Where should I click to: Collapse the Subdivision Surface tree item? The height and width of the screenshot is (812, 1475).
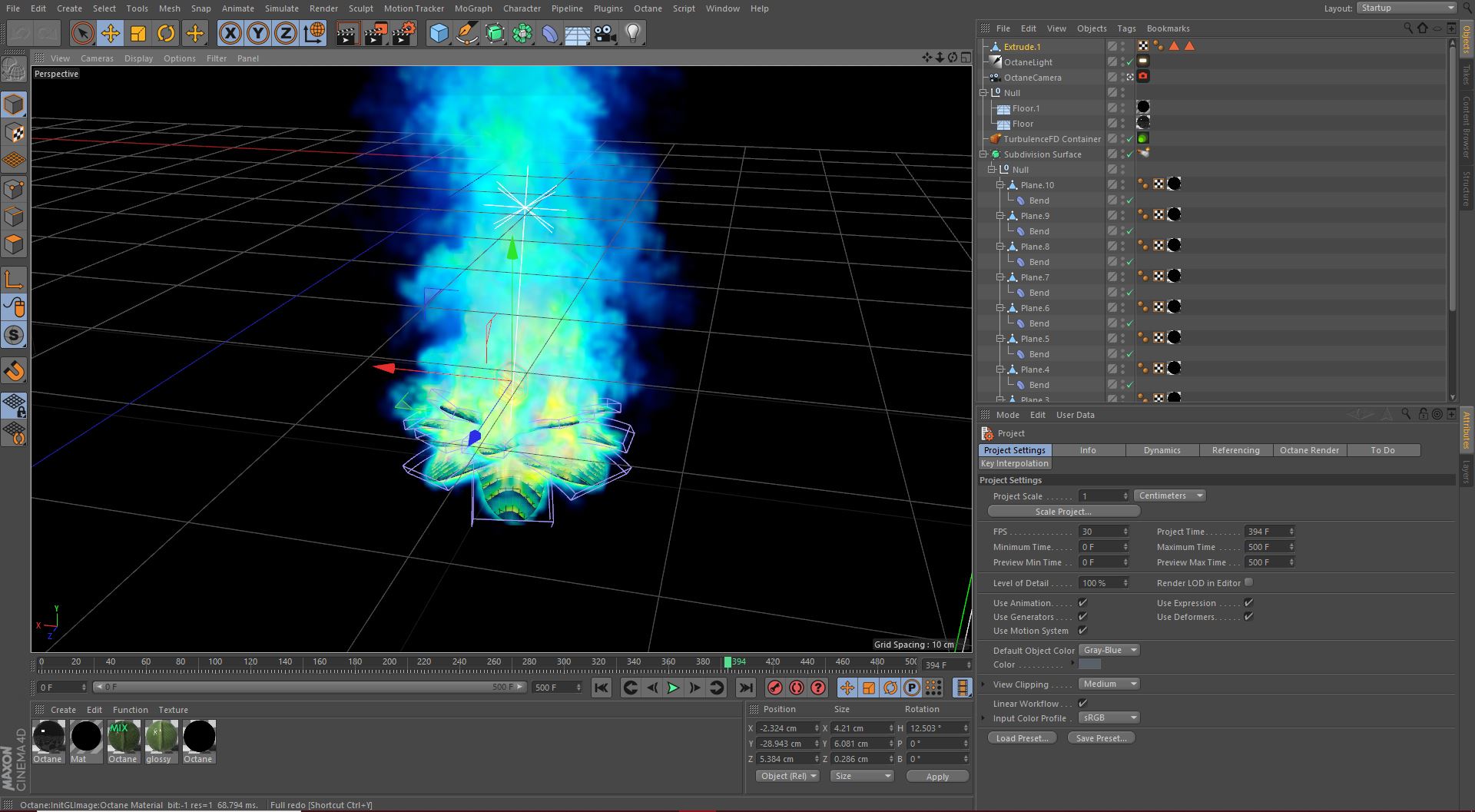(x=983, y=154)
